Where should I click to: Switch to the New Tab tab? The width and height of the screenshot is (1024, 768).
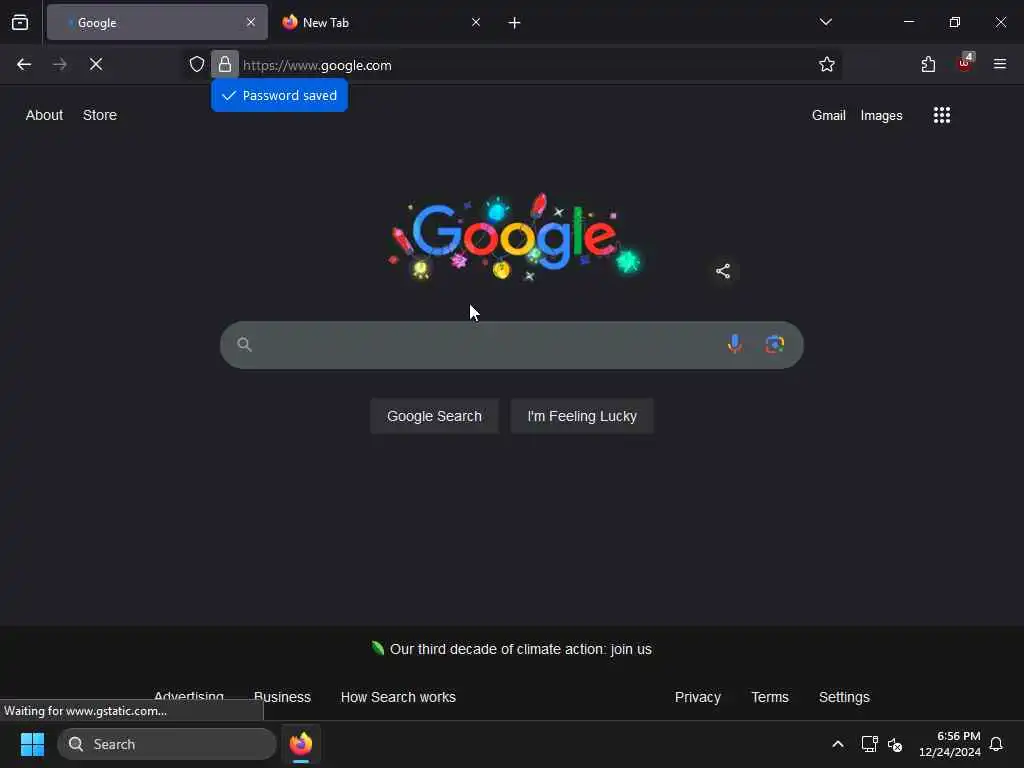coord(380,23)
